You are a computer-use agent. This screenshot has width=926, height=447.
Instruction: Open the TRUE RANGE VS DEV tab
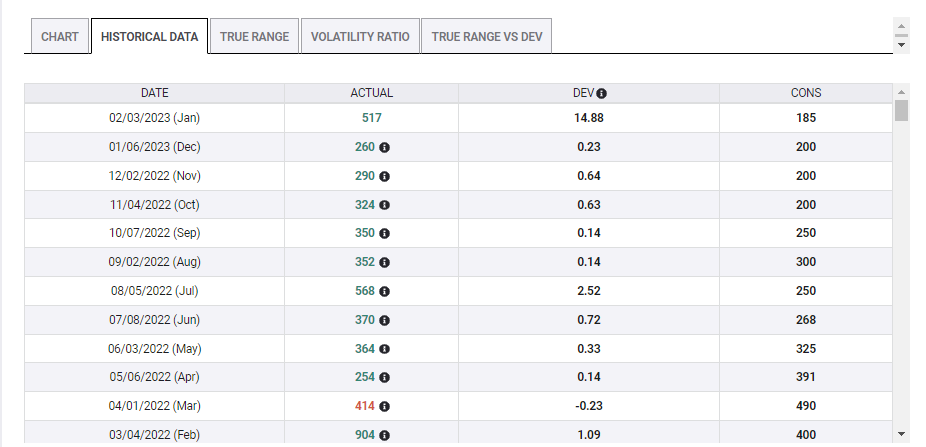[x=487, y=37]
